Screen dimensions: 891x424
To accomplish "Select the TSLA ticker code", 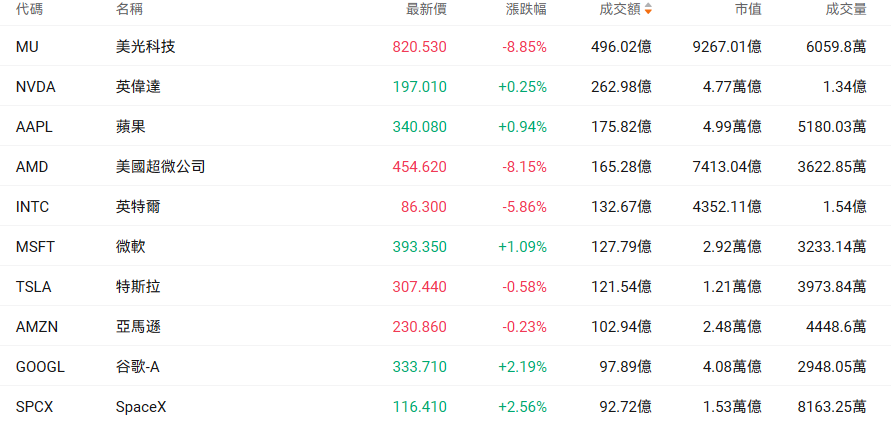I will tap(34, 287).
